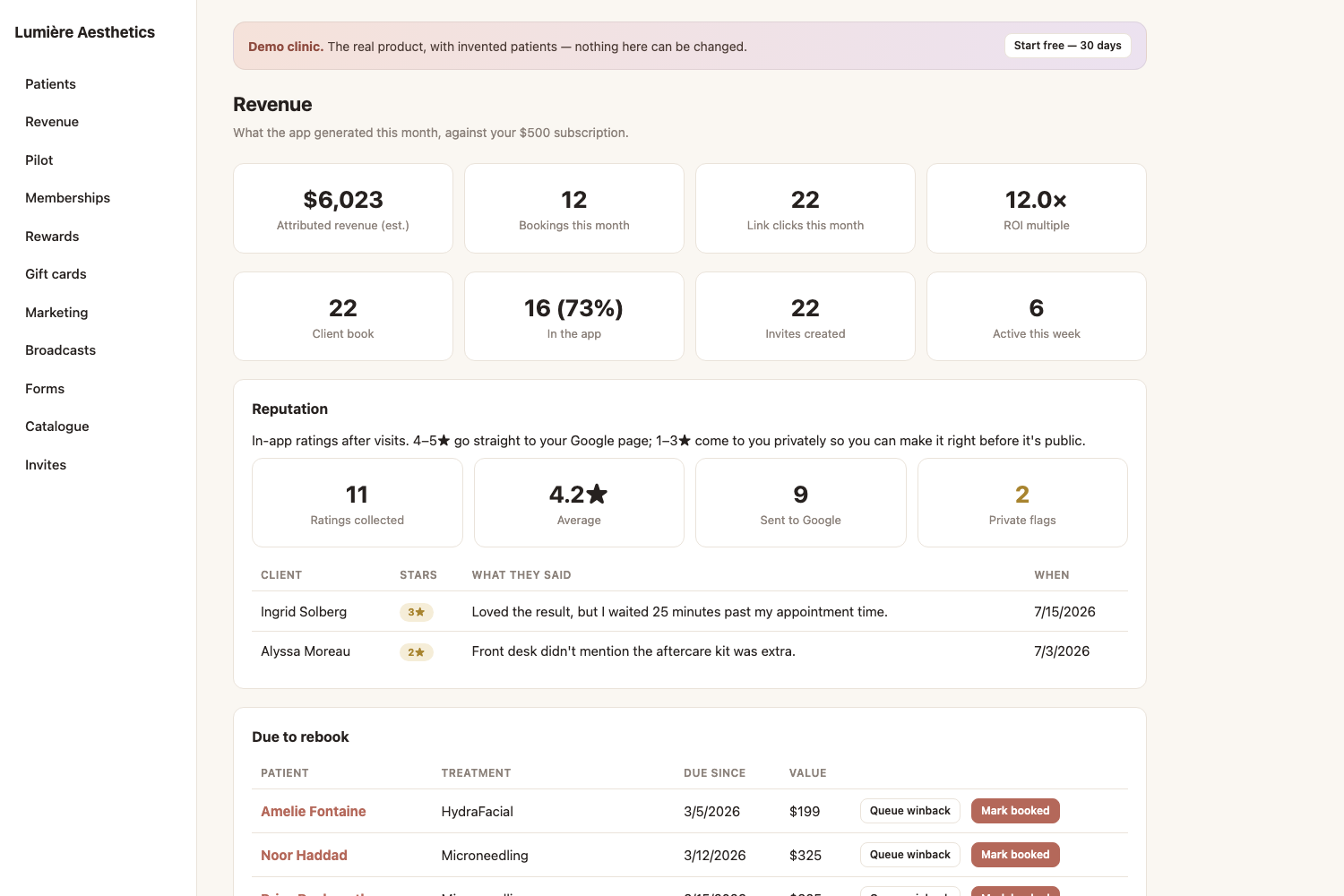The height and width of the screenshot is (896, 1344).
Task: Open Gift cards section
Action: [x=56, y=274]
